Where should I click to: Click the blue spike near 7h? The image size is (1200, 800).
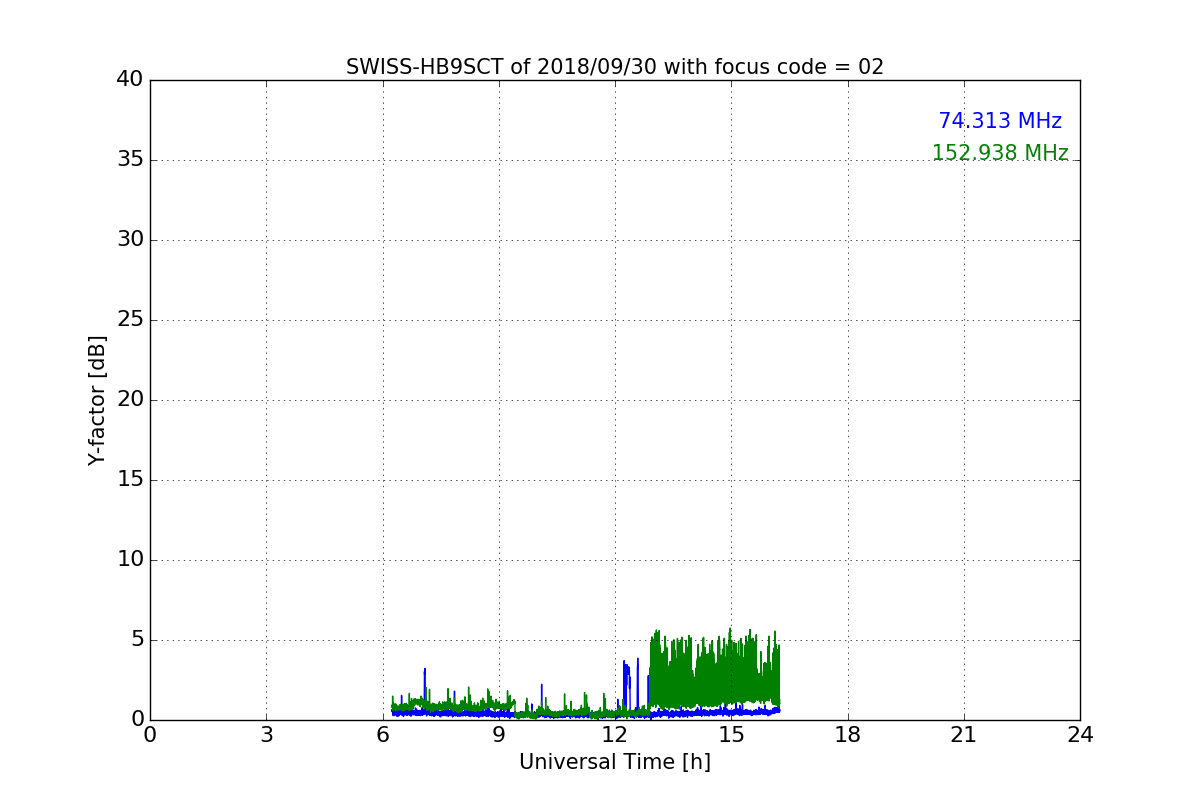coord(425,690)
